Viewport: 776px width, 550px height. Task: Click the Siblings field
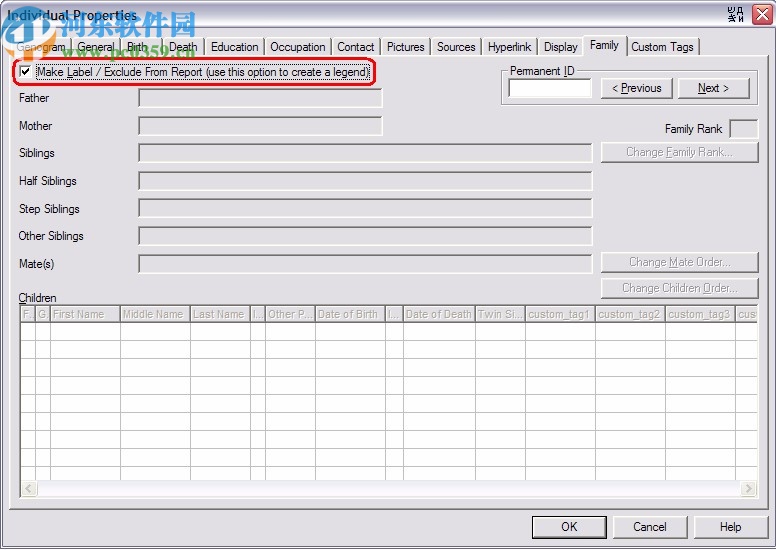pos(365,153)
